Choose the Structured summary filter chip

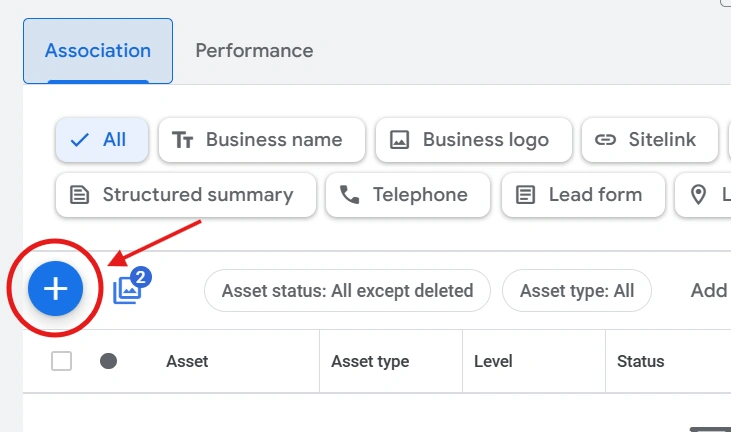pos(186,195)
